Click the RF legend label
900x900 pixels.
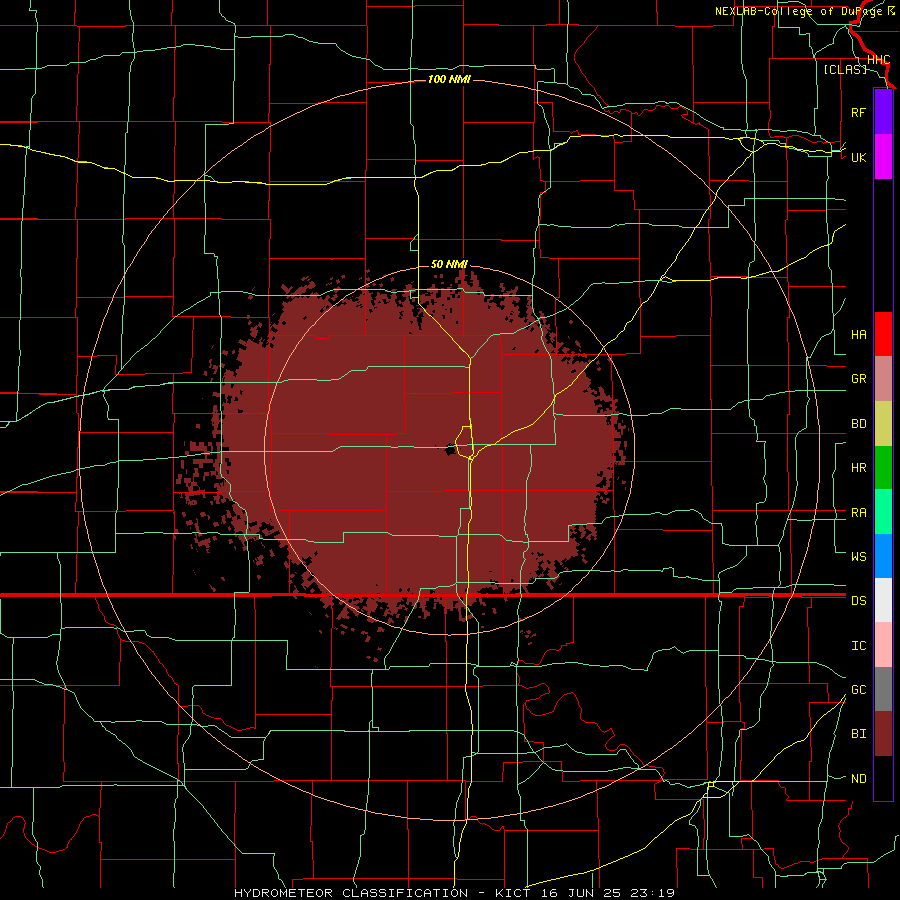pyautogui.click(x=858, y=112)
